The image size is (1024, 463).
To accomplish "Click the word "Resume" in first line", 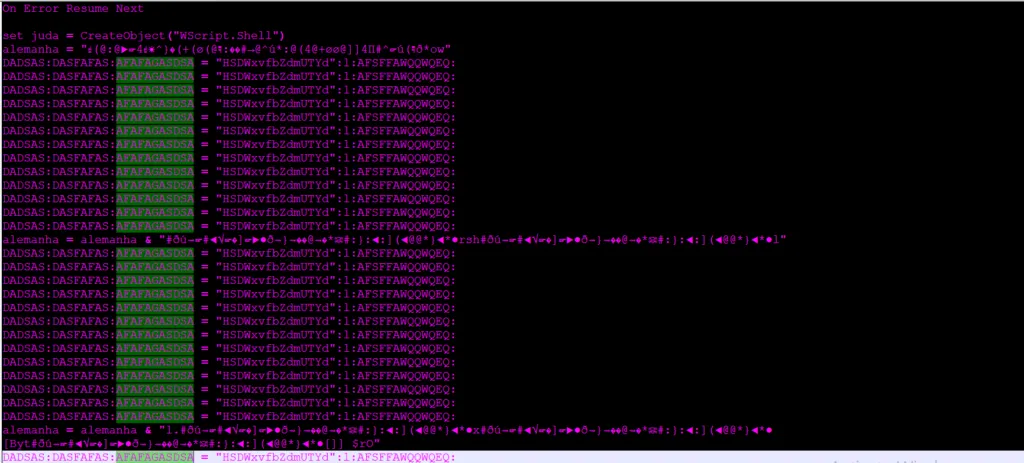I will 87,8.
